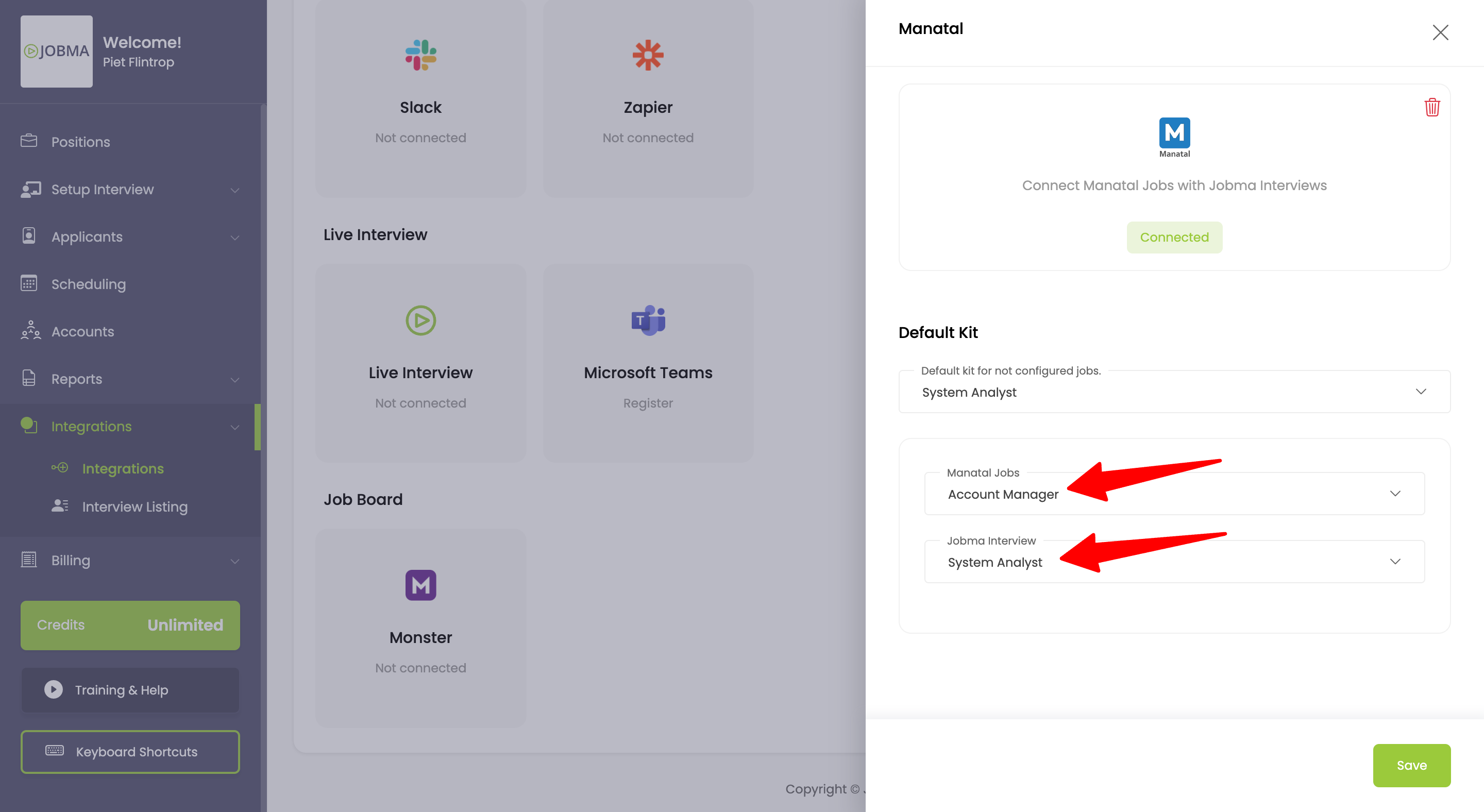Viewport: 1484px width, 812px height.
Task: Click the Scheduling calendar icon
Action: (x=29, y=283)
